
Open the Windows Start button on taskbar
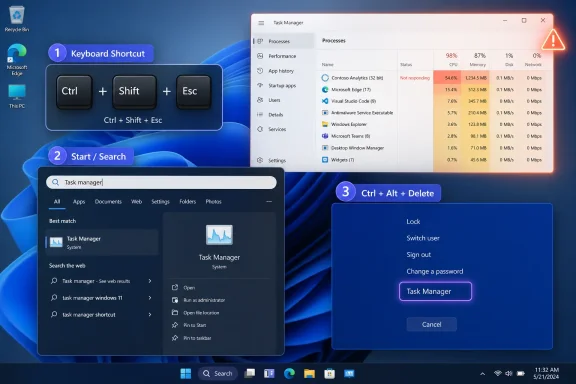pos(186,374)
